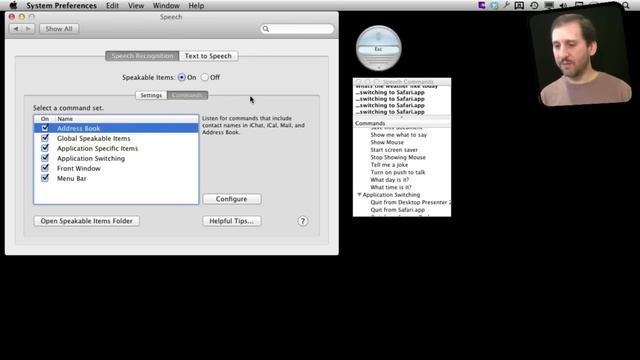Screen dimensions: 640x360
Task: Open the View menu
Action: click(136, 5)
